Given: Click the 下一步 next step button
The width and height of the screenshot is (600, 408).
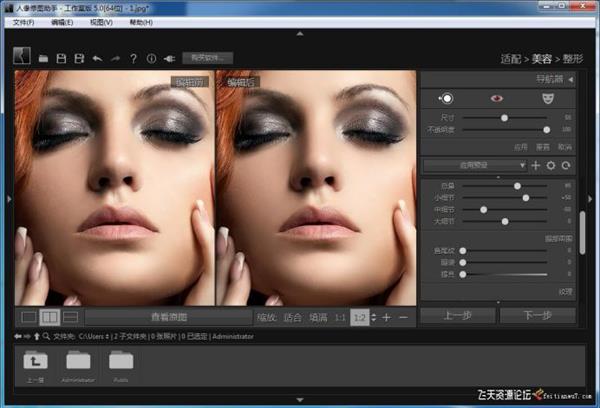Looking at the screenshot, I should point(537,315).
